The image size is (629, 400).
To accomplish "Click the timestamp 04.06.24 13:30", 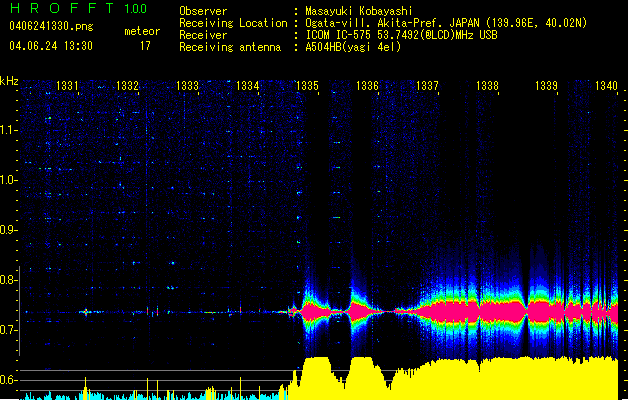I will 51,46.
